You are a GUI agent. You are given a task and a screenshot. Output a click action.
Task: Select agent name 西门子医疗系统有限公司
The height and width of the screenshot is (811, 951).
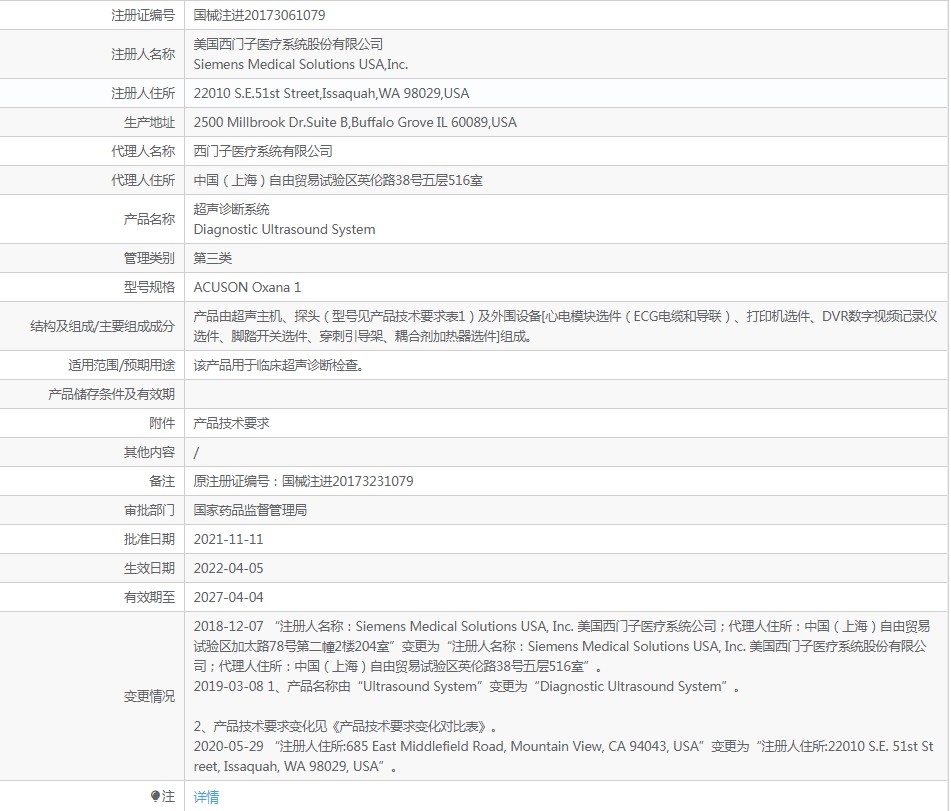(x=263, y=151)
